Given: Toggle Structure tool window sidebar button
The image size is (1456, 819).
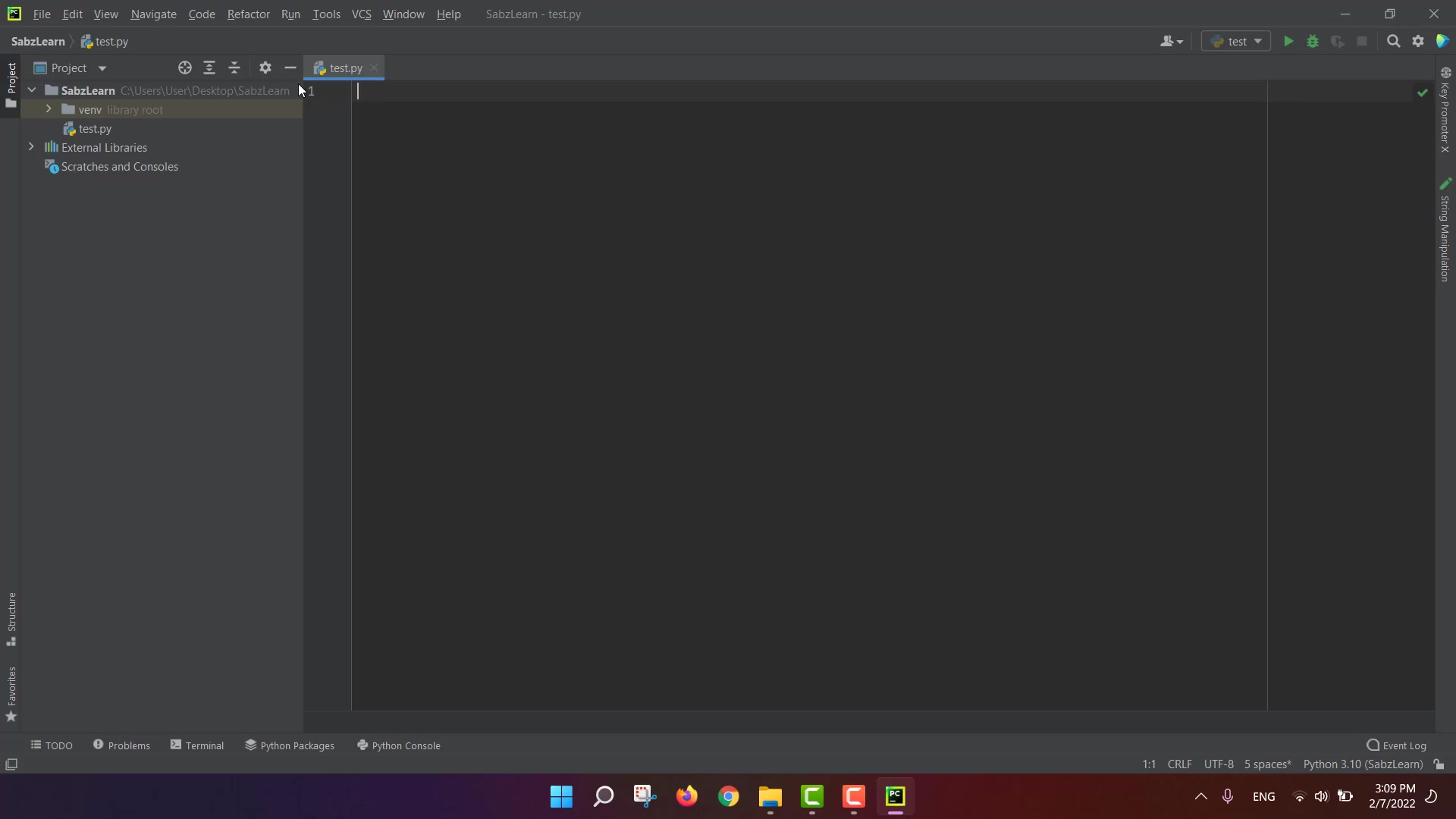Looking at the screenshot, I should pyautogui.click(x=11, y=618).
